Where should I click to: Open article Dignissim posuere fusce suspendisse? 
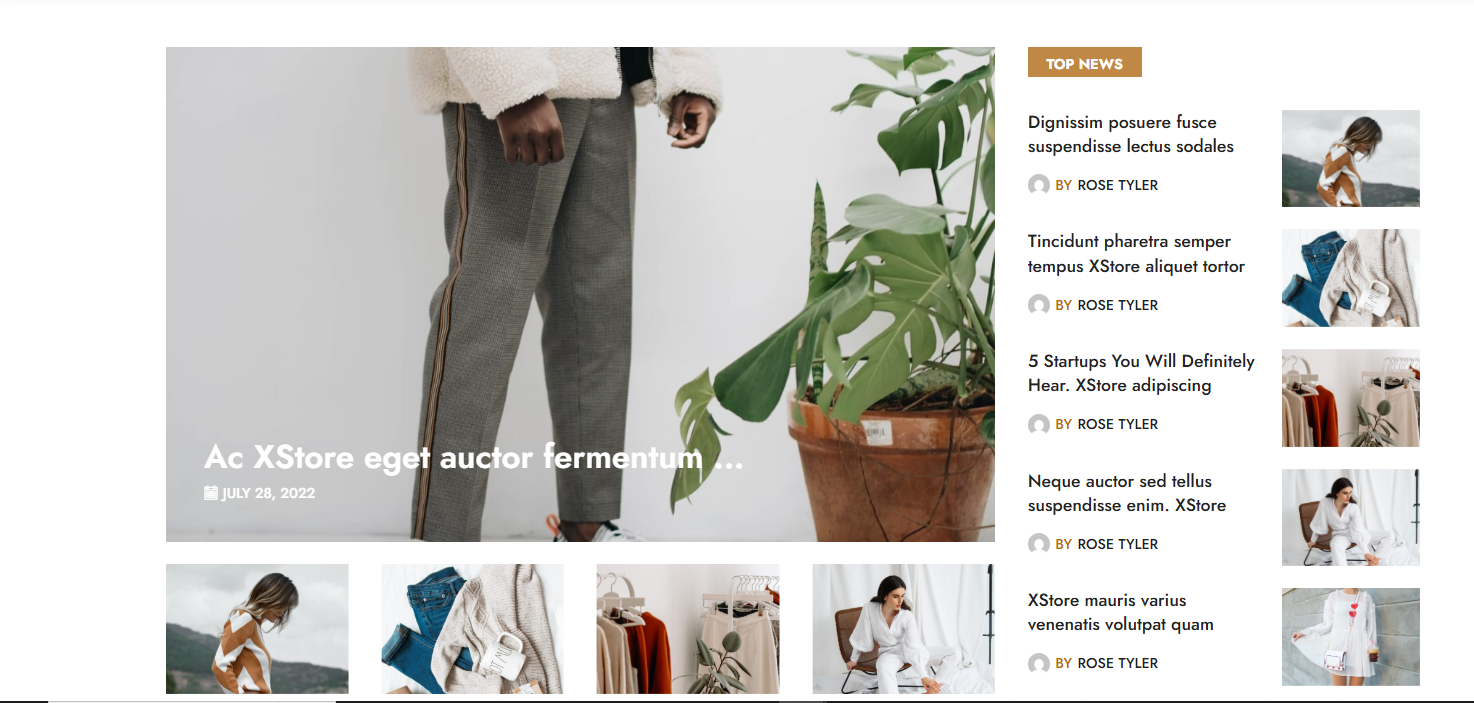tap(1131, 134)
